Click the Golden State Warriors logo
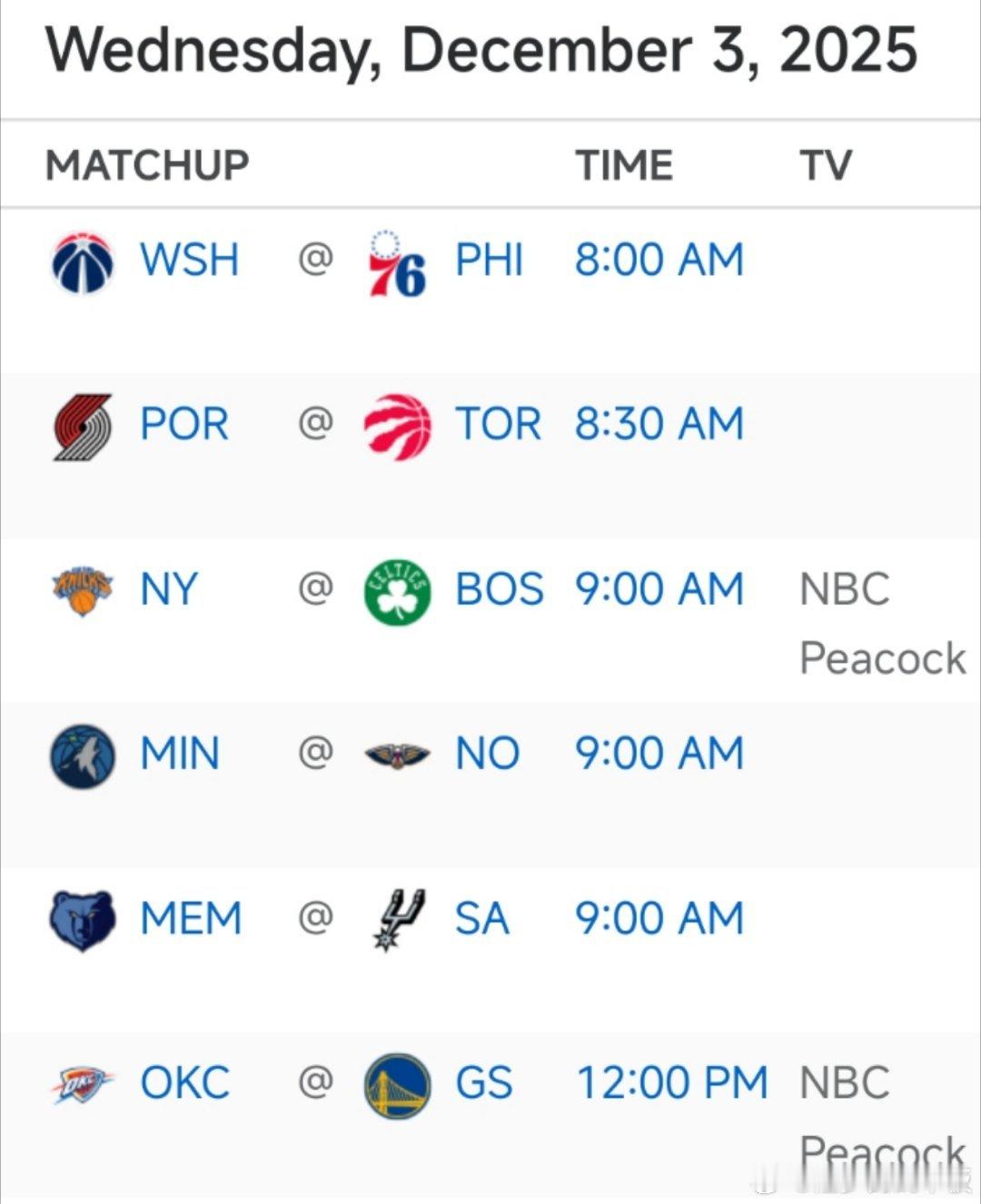Viewport: 981px width, 1204px height. pyautogui.click(x=398, y=1085)
